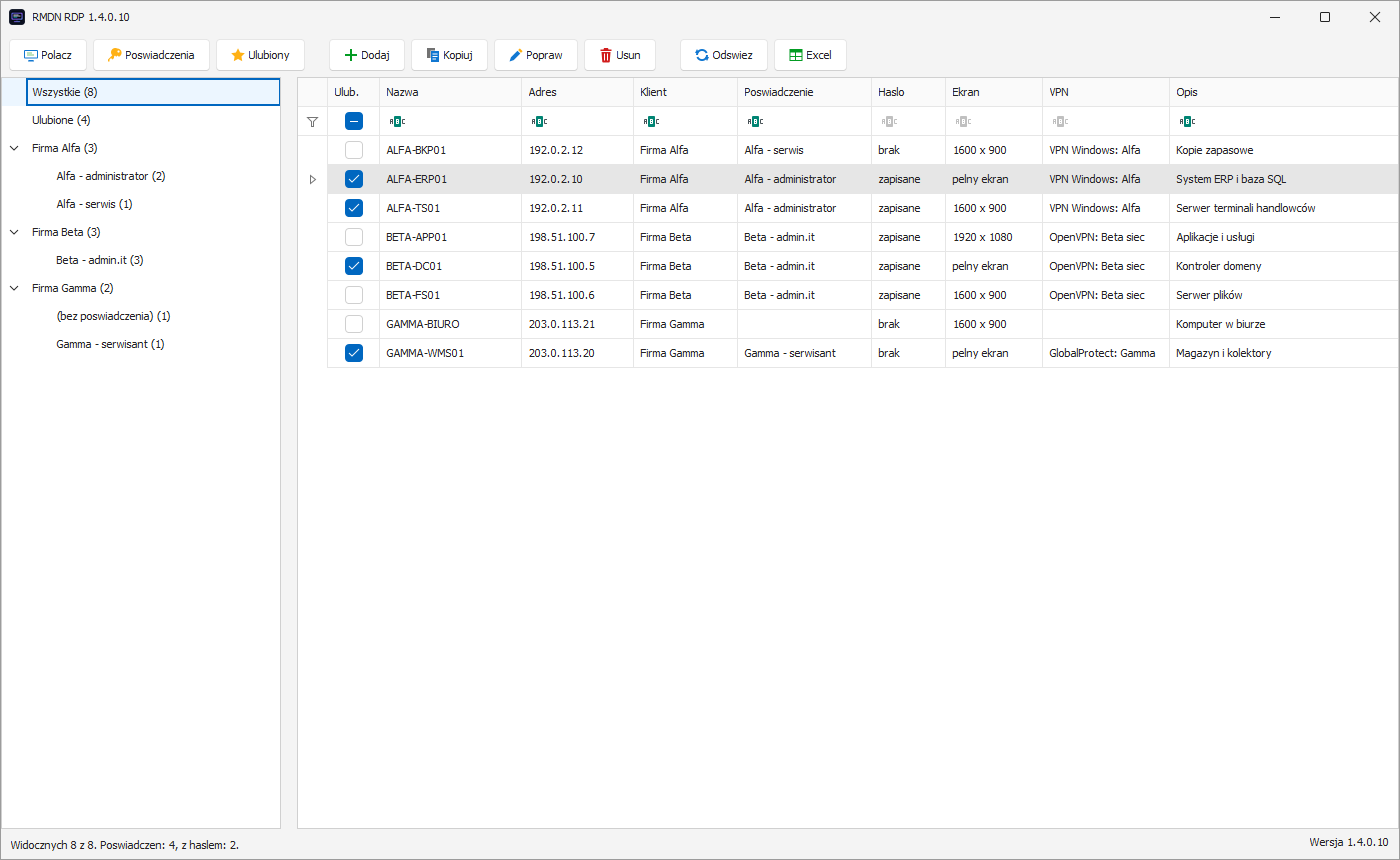
Task: Click the Dodaj add button
Action: pyautogui.click(x=366, y=55)
